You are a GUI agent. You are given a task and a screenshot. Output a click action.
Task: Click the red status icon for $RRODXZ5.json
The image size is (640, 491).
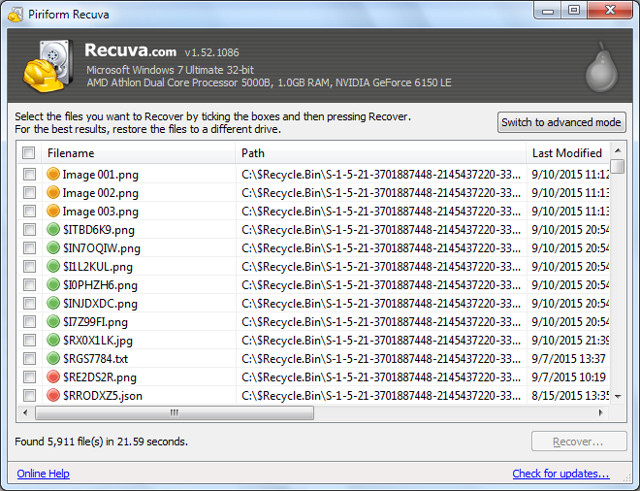pyautogui.click(x=53, y=395)
